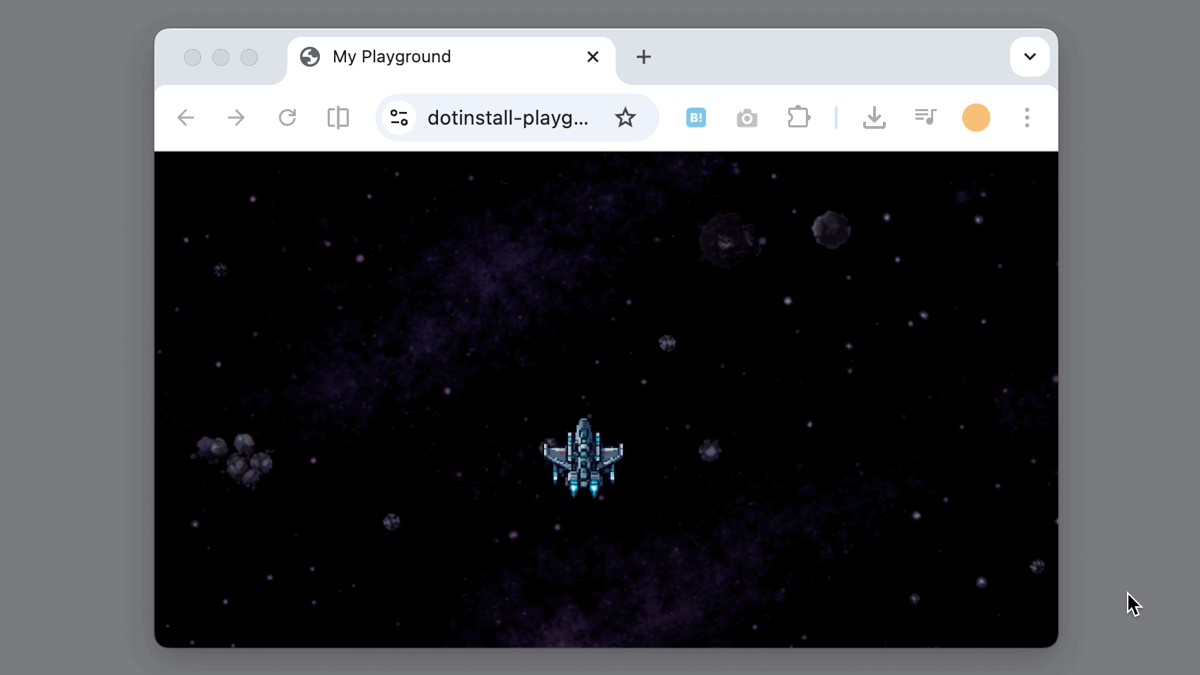Click the spaceship in the game
This screenshot has width=1200, height=675.
(x=583, y=457)
